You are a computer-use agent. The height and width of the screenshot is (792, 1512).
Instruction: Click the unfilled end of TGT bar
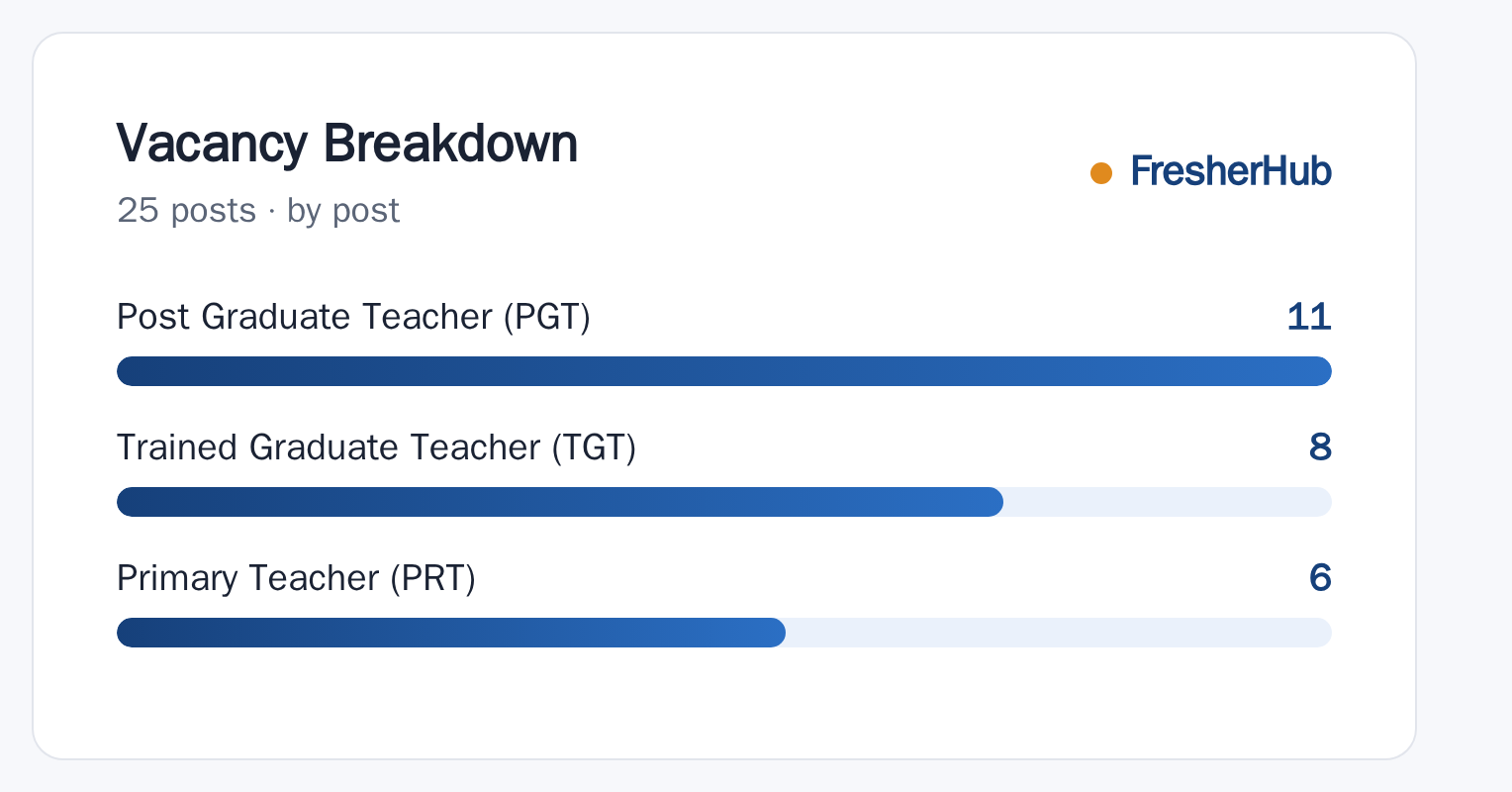[x=1168, y=502]
